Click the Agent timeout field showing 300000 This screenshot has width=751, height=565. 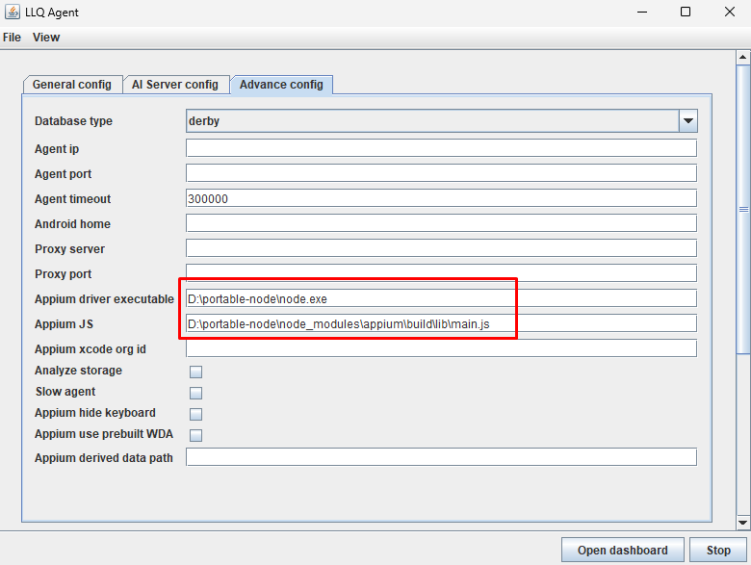(440, 198)
